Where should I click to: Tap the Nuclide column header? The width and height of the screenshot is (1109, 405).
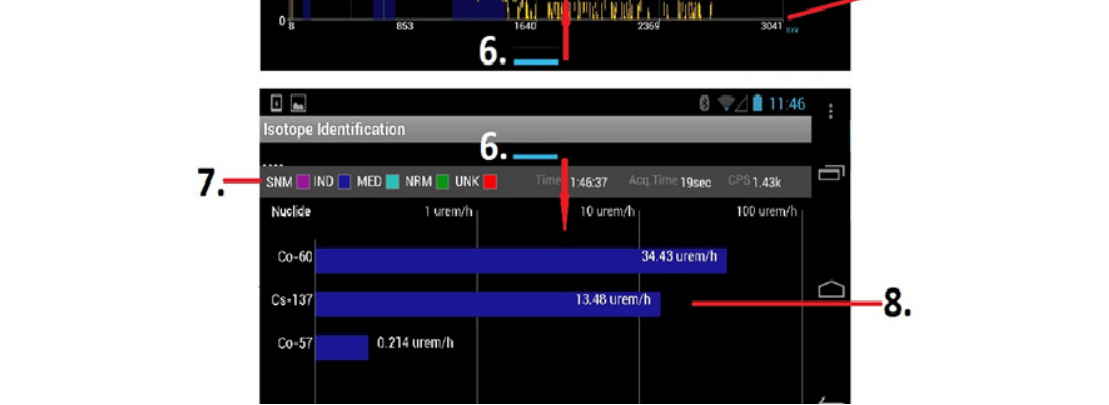(x=291, y=211)
